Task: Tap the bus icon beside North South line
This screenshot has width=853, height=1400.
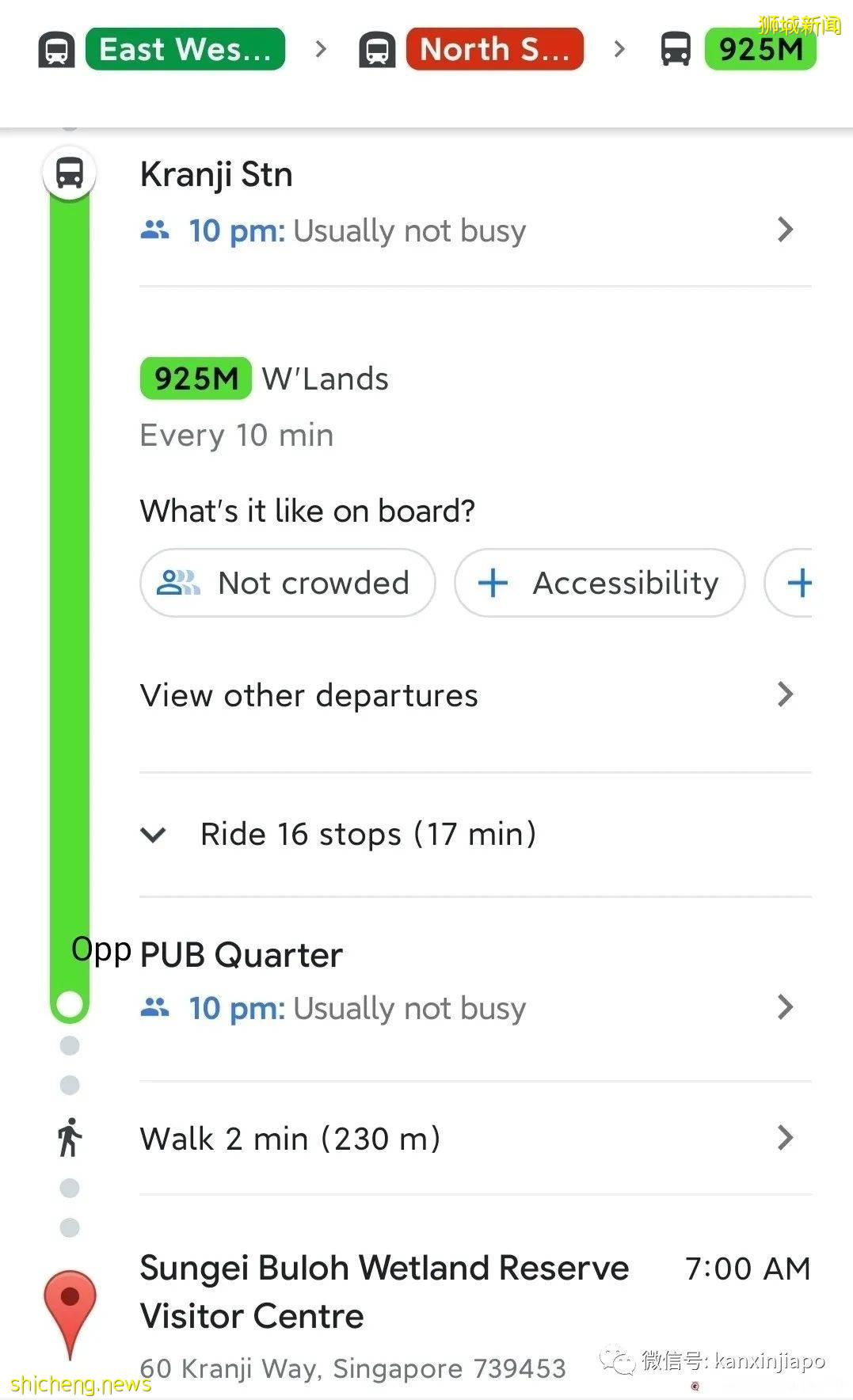Action: coord(377,50)
